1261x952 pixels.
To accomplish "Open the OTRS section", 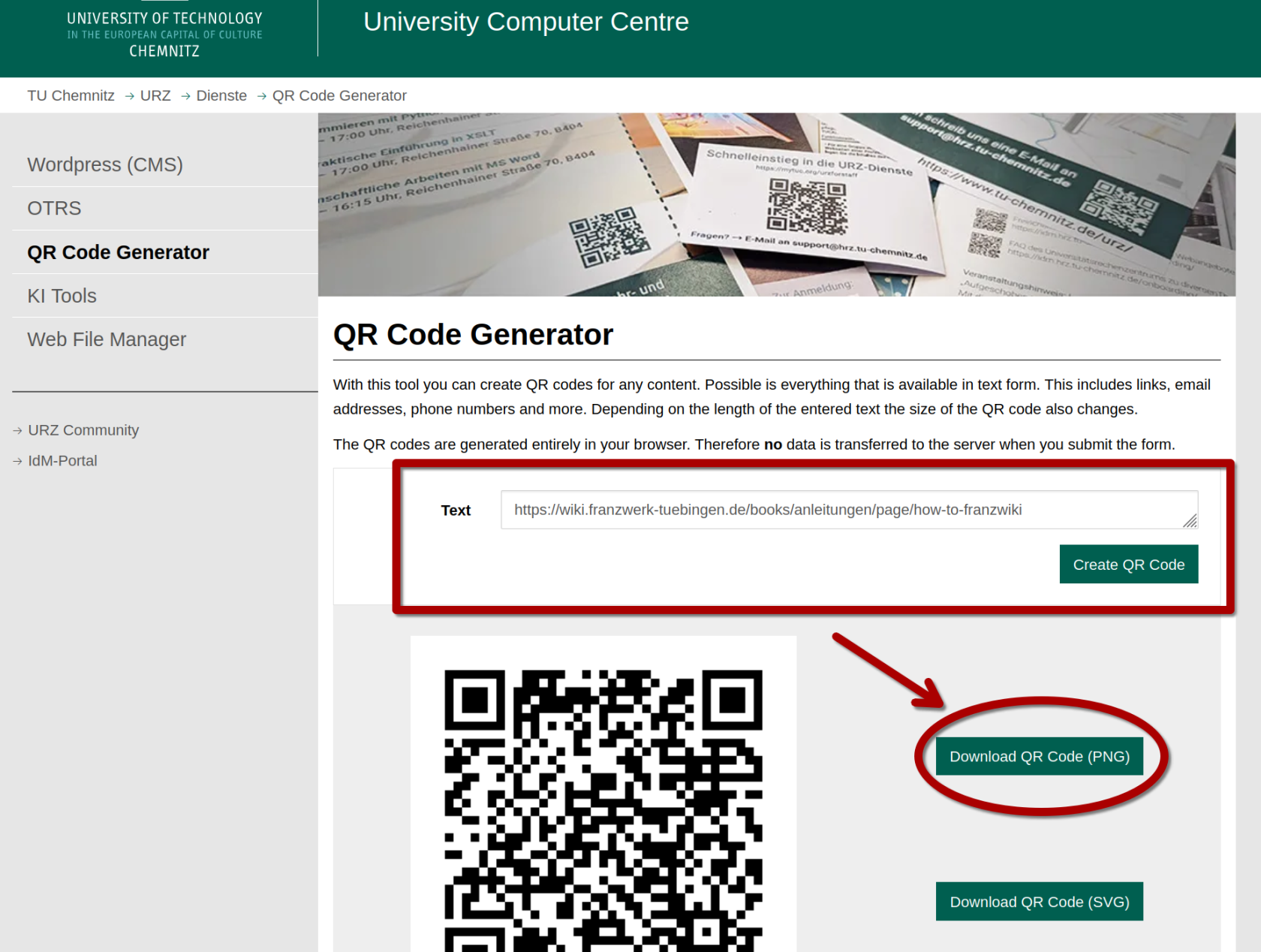I will tap(54, 208).
